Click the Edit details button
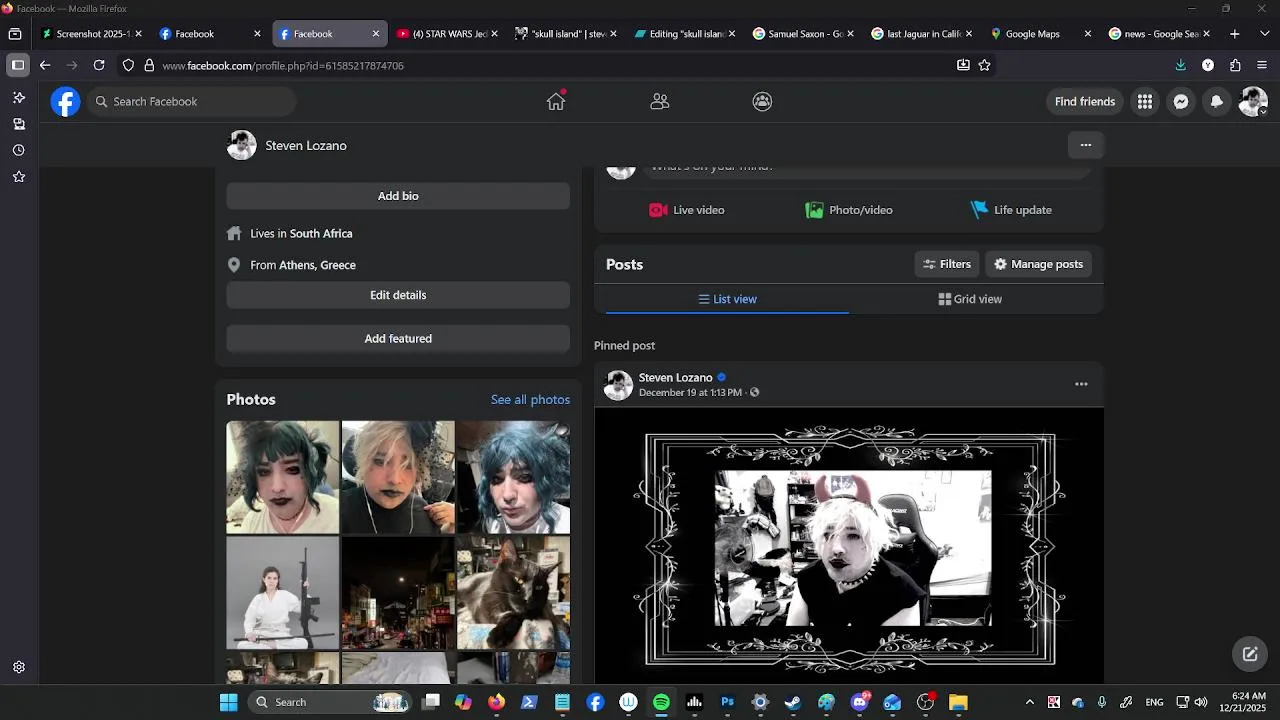1280x720 pixels. click(x=398, y=295)
